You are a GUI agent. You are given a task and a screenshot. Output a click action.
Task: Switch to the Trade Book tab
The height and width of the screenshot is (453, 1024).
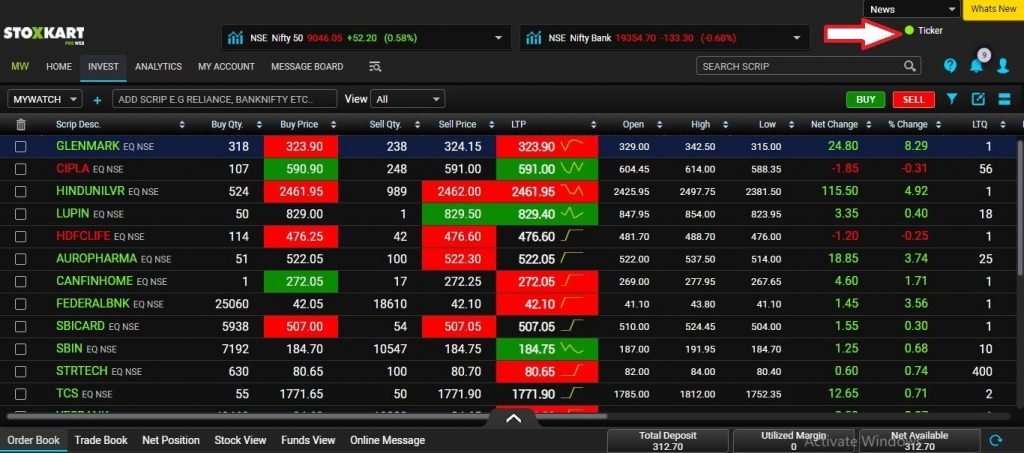coord(101,440)
